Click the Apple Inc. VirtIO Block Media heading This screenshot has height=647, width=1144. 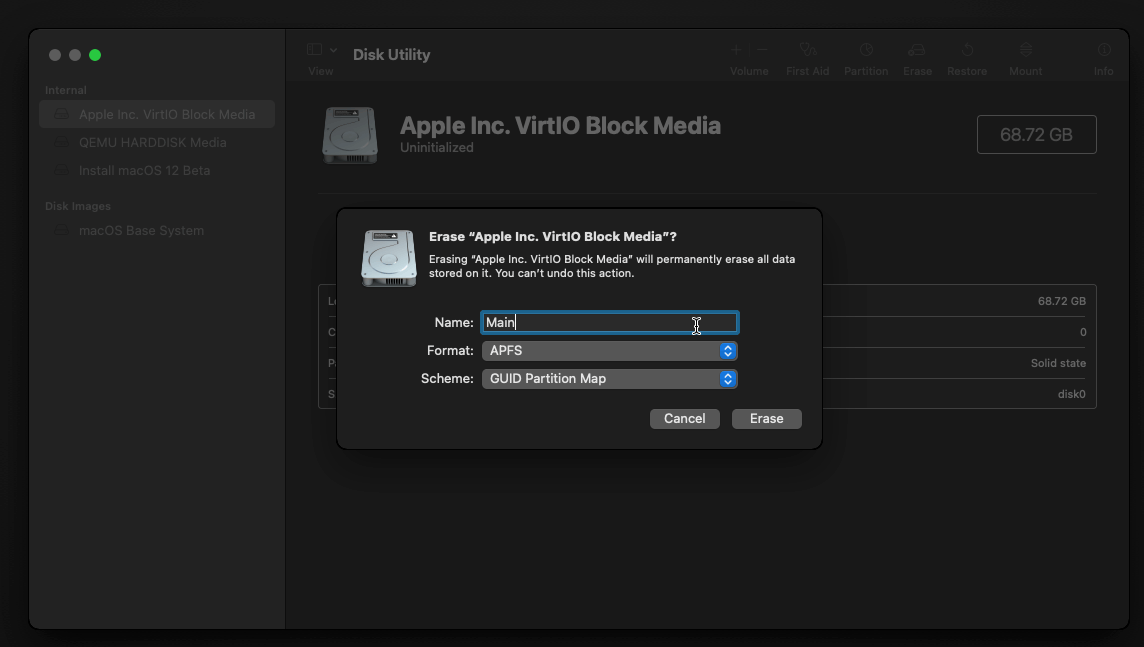pos(560,125)
